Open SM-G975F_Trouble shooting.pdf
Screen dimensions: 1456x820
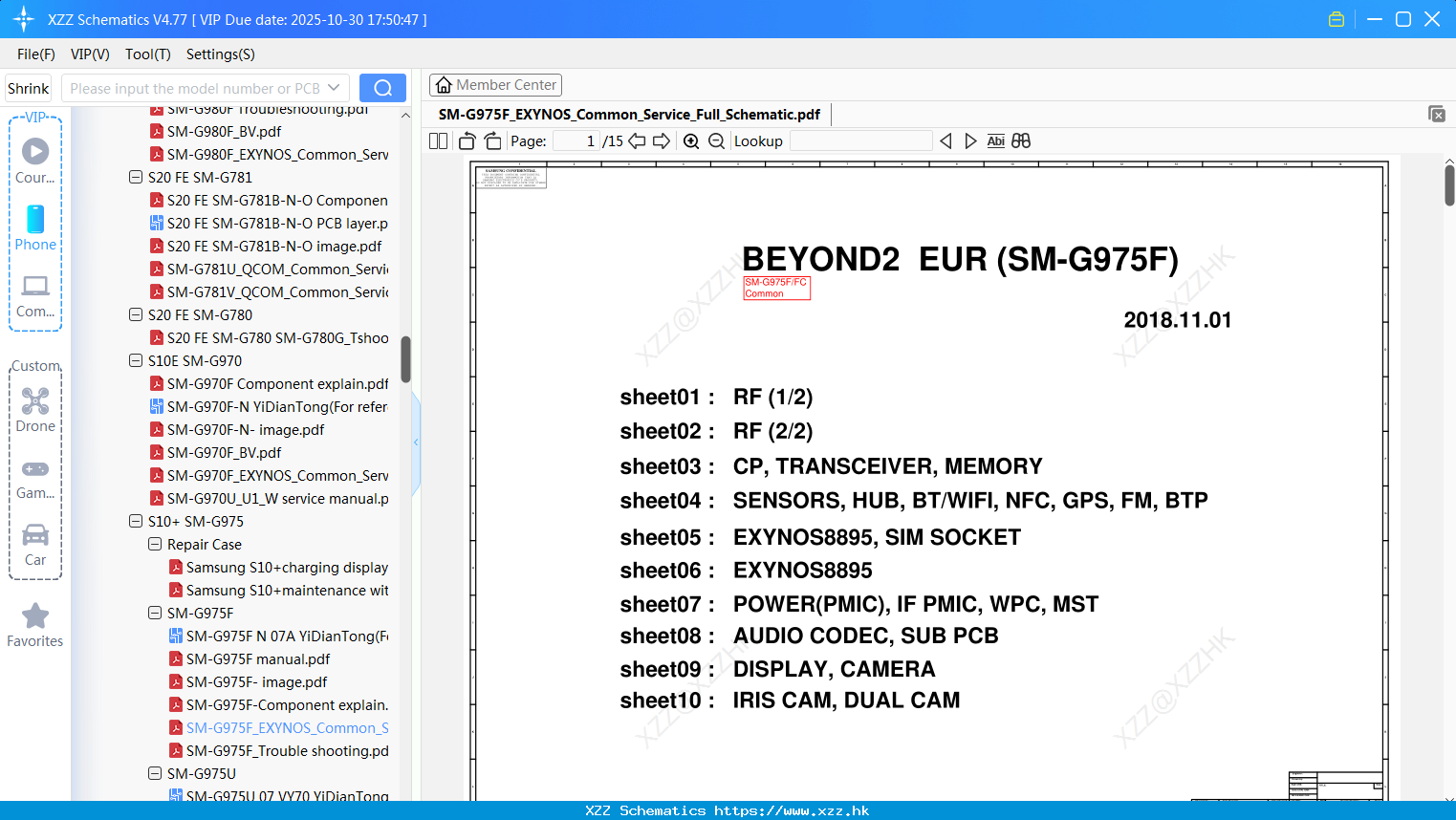278,751
